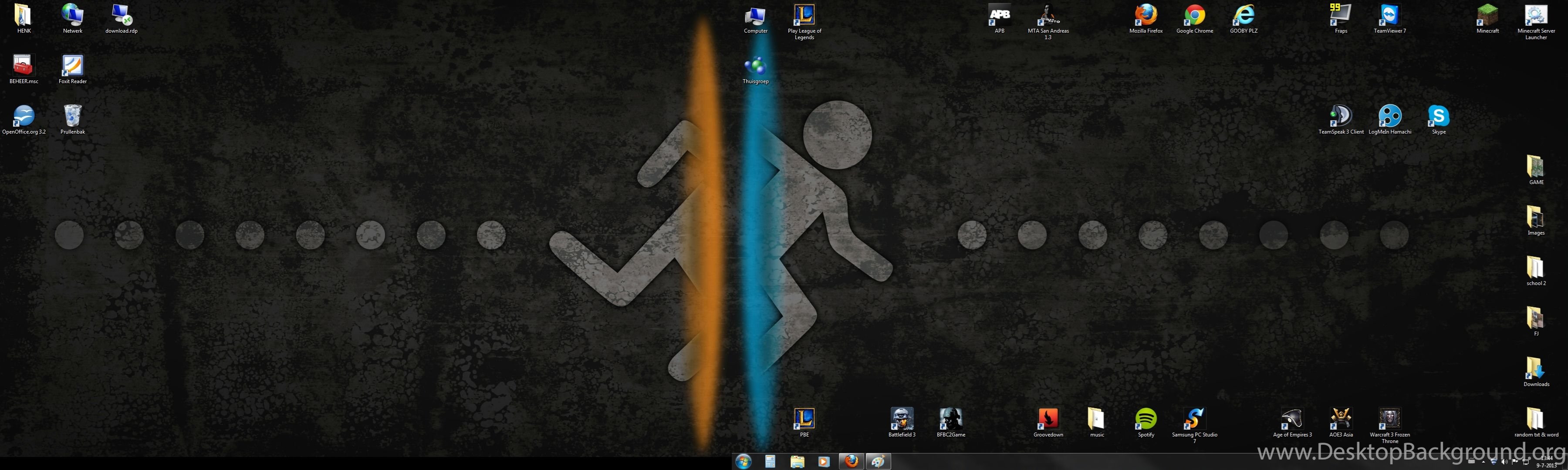Select the Groovedown icon
The height and width of the screenshot is (470, 1568).
click(1048, 422)
